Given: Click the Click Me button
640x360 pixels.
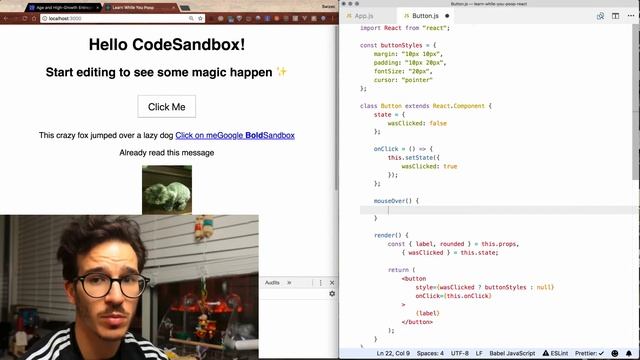Looking at the screenshot, I should 167,107.
